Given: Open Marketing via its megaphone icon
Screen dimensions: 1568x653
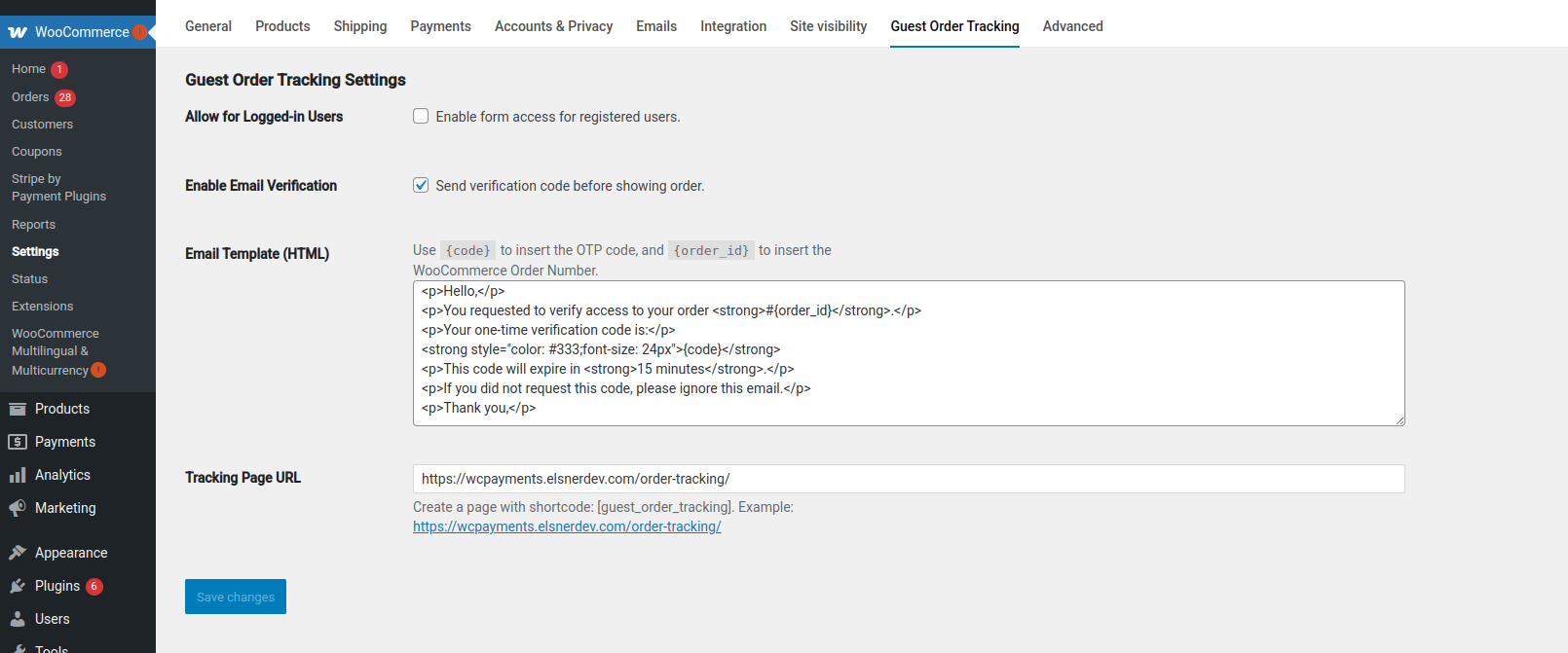Looking at the screenshot, I should tap(18, 508).
